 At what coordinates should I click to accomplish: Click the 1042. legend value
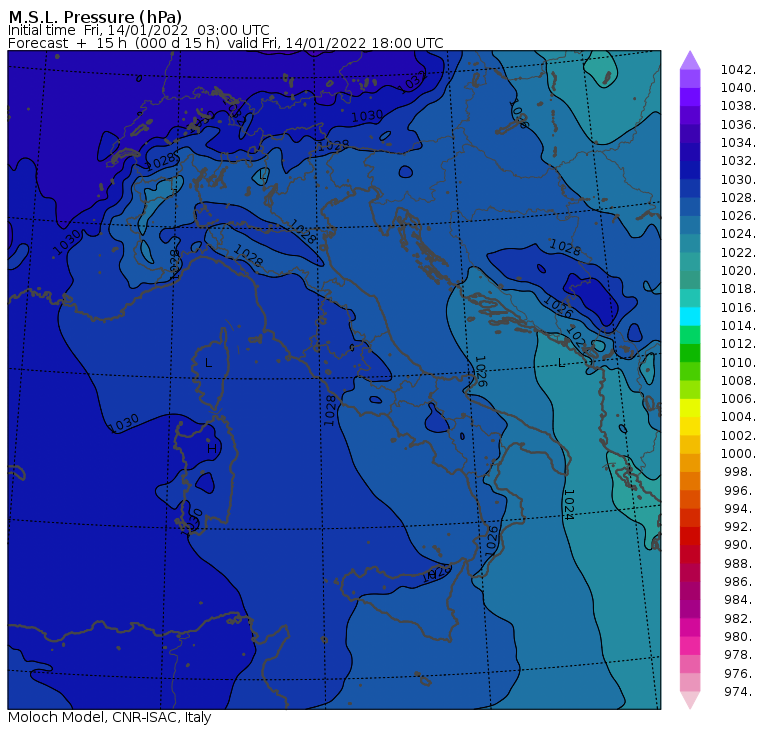(738, 70)
